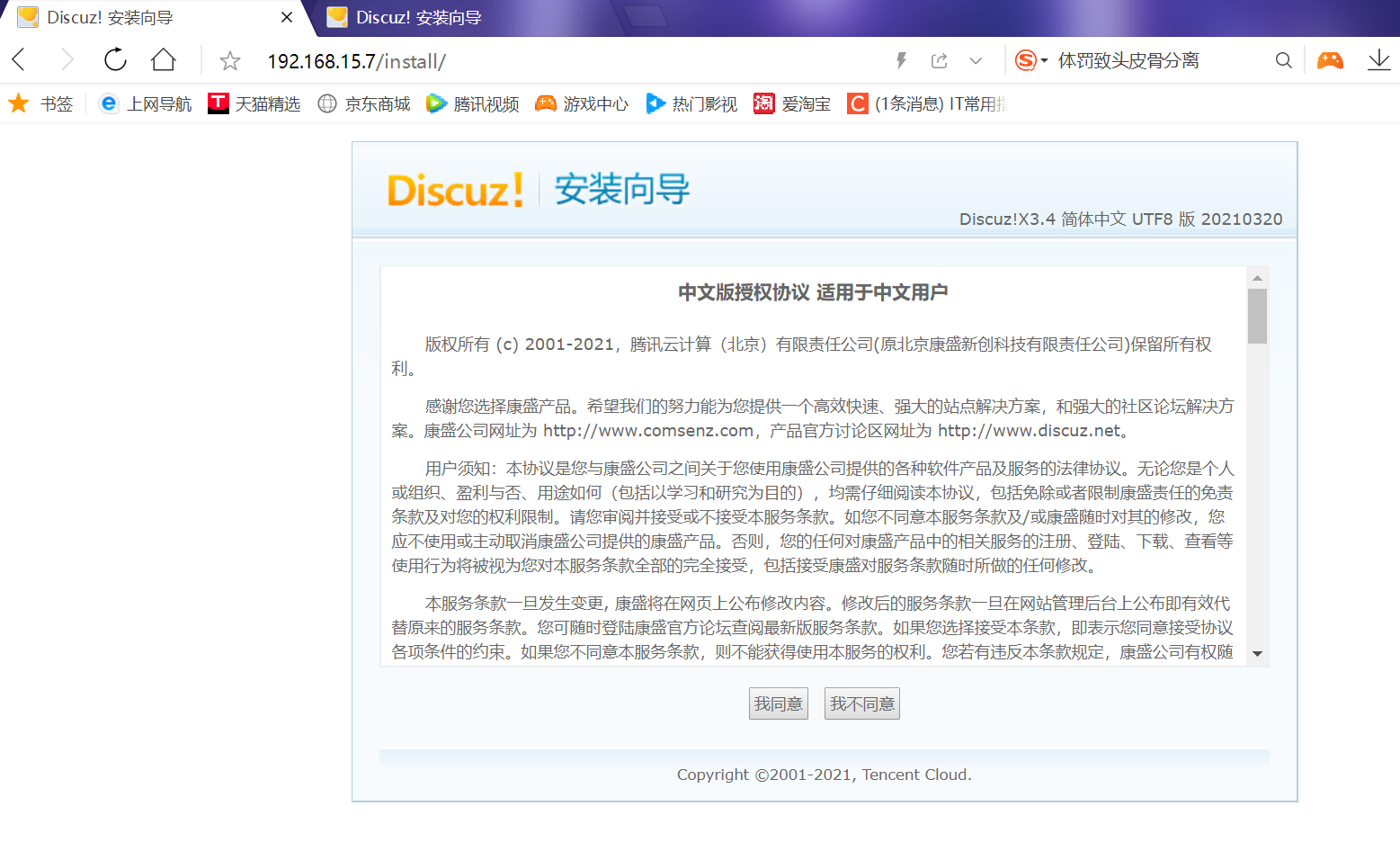Click the agreement scrollbar down arrow

[x=1257, y=654]
